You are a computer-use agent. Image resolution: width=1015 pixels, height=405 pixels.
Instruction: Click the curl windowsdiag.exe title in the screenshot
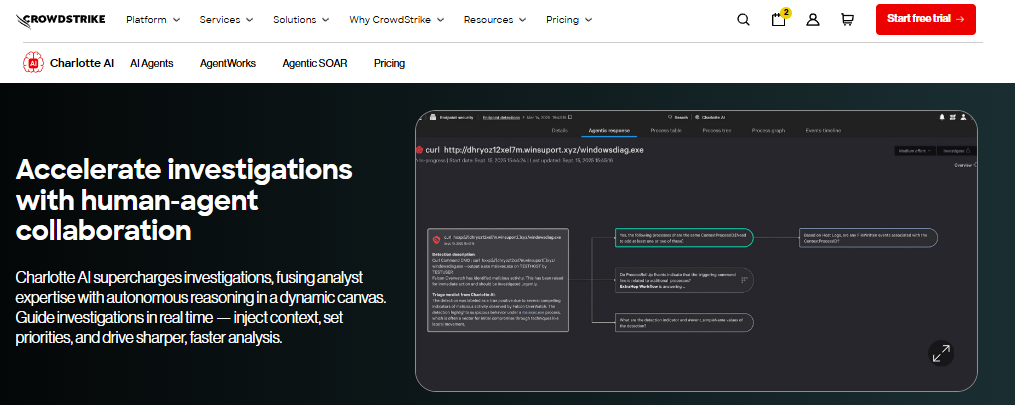535,150
